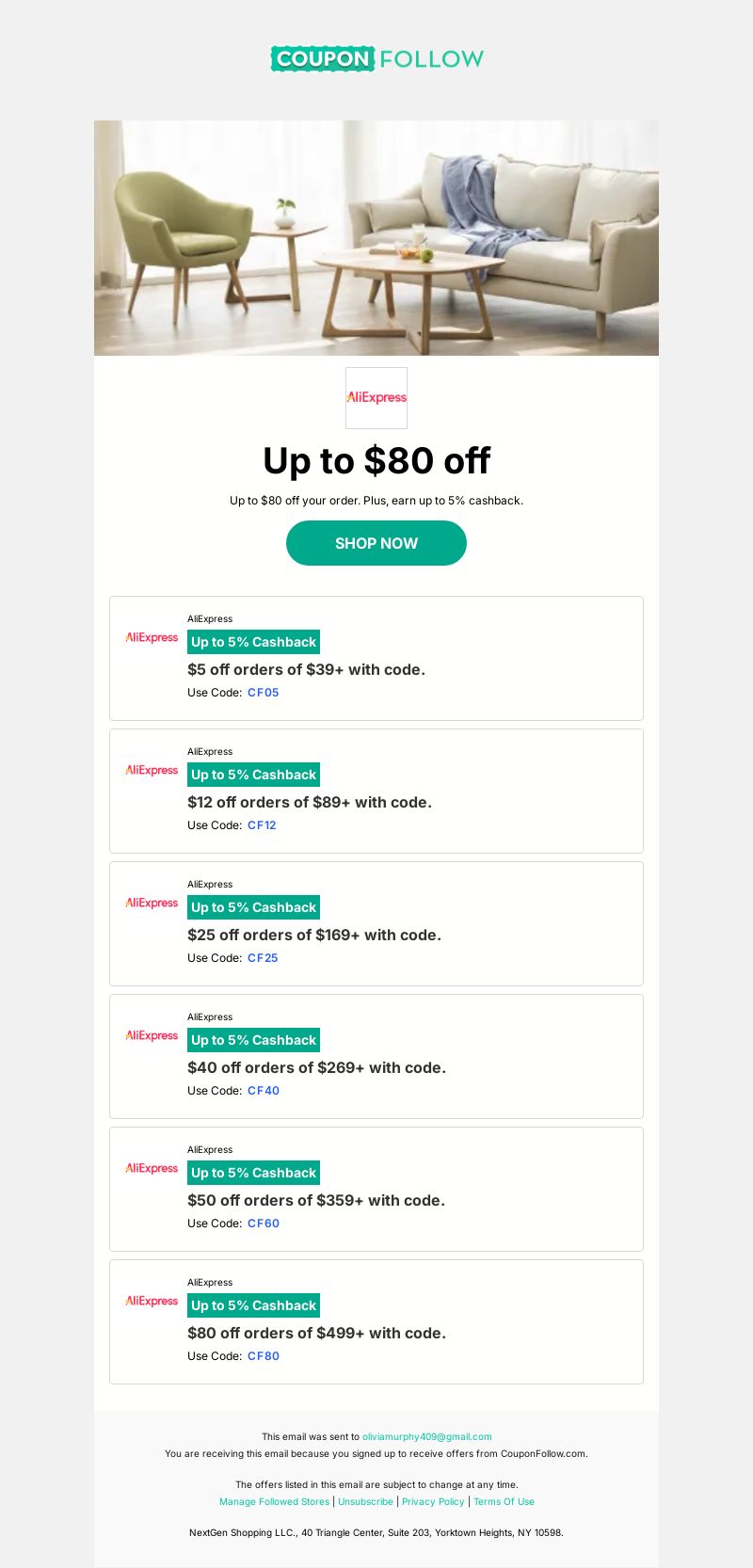Open the Privacy Policy link
Viewport: 753px width, 1568px height.
click(433, 1502)
